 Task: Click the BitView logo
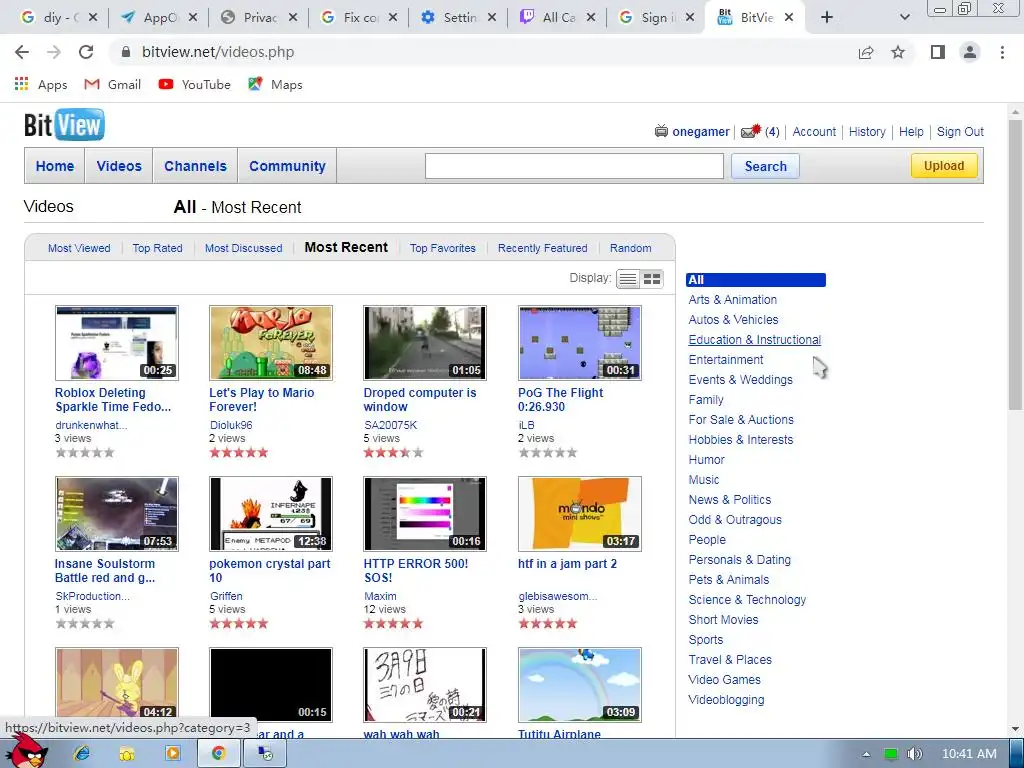point(64,125)
